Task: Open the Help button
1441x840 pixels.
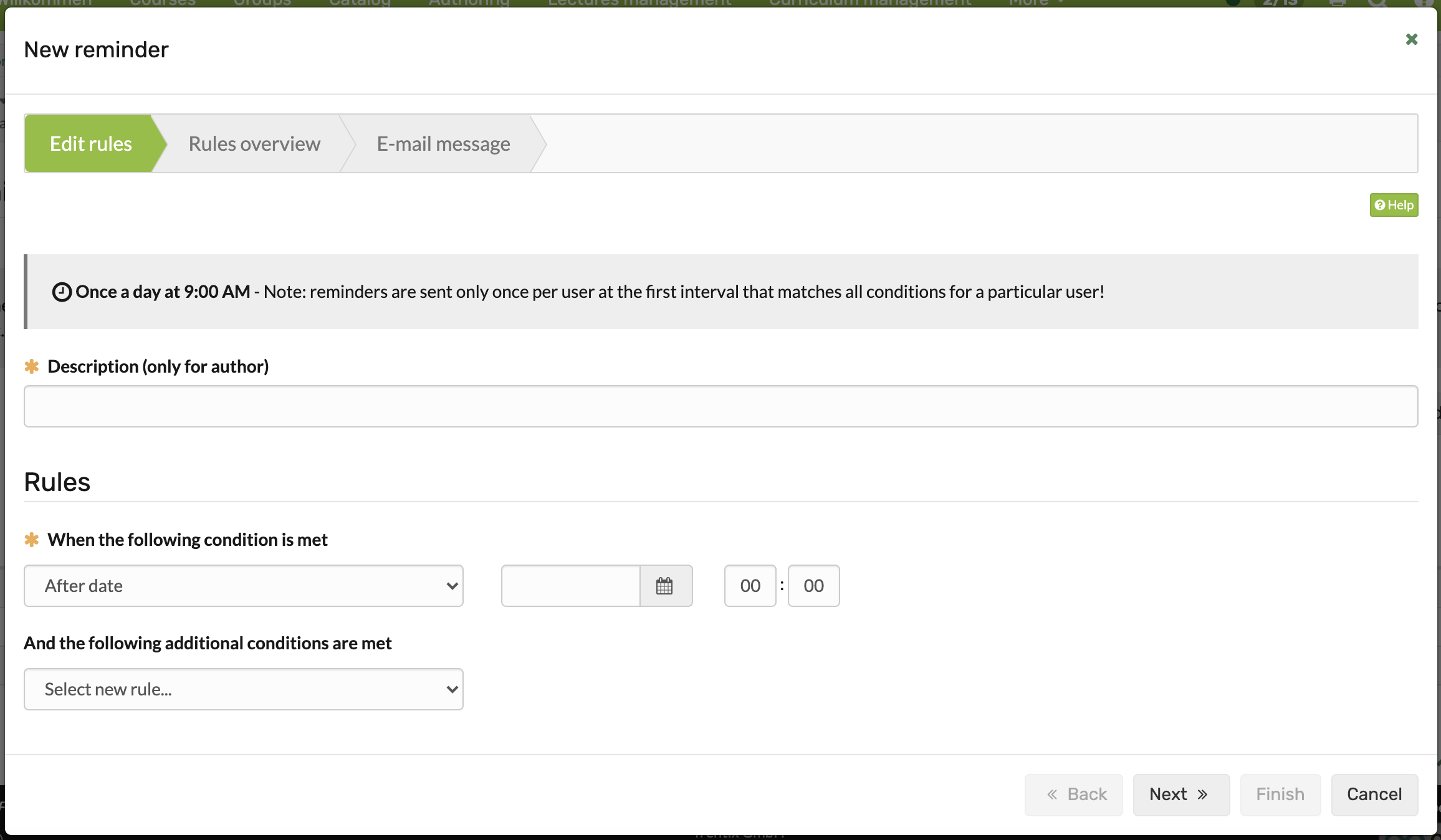Action: [1394, 205]
